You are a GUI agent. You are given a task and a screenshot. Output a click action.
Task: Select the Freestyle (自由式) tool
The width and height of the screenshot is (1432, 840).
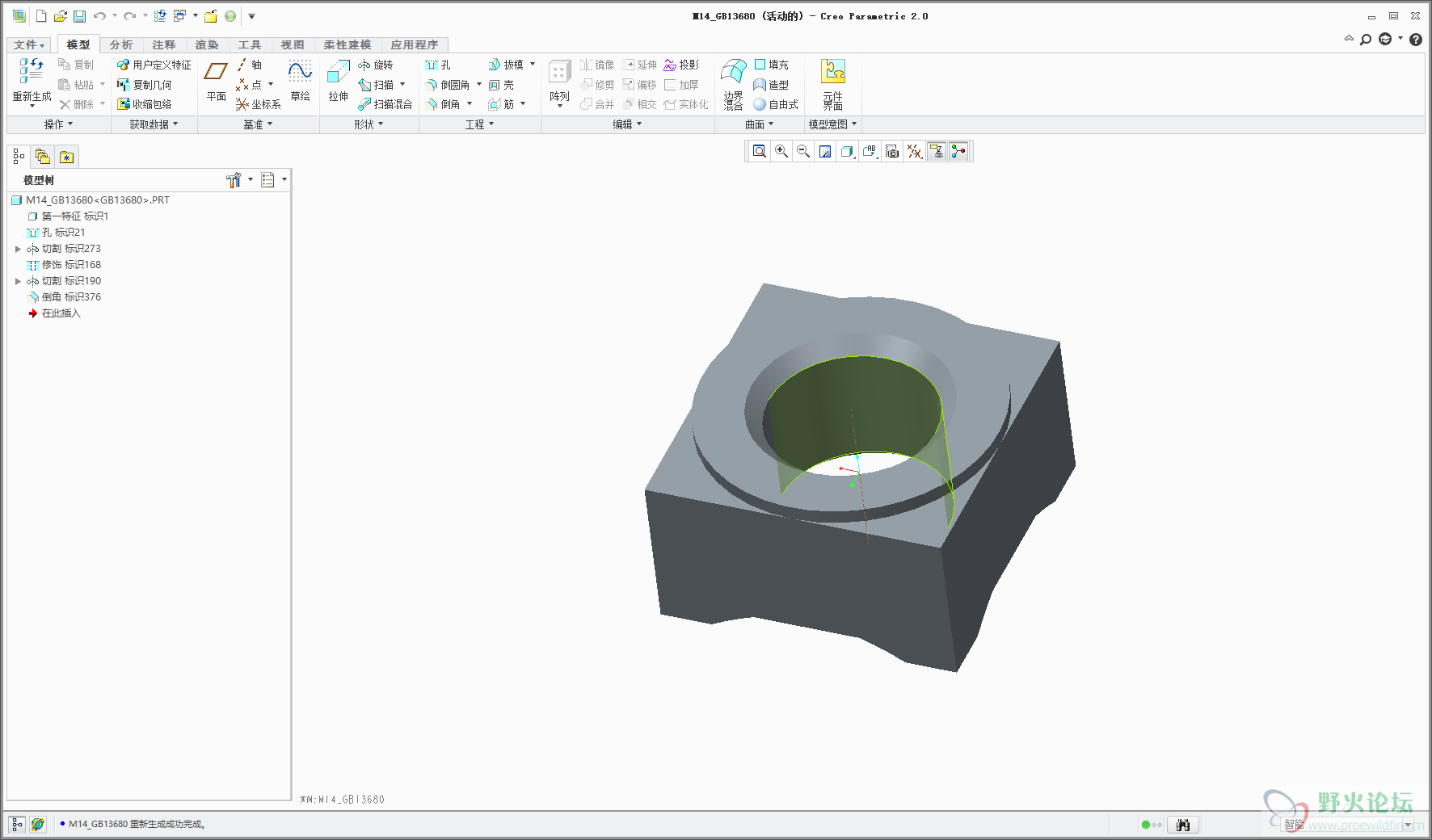coord(776,104)
